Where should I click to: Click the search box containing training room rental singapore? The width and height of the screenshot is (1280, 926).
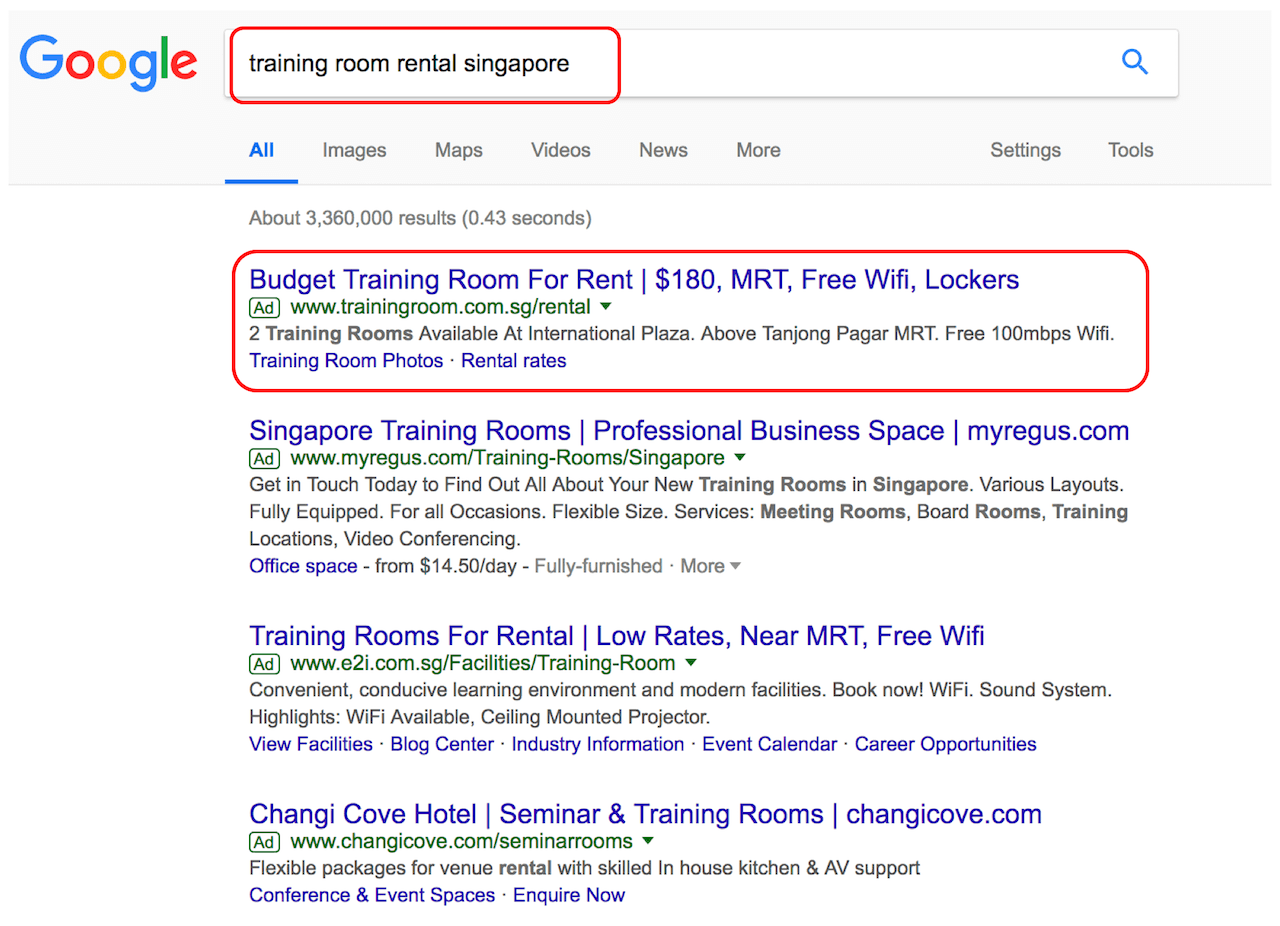click(x=701, y=63)
